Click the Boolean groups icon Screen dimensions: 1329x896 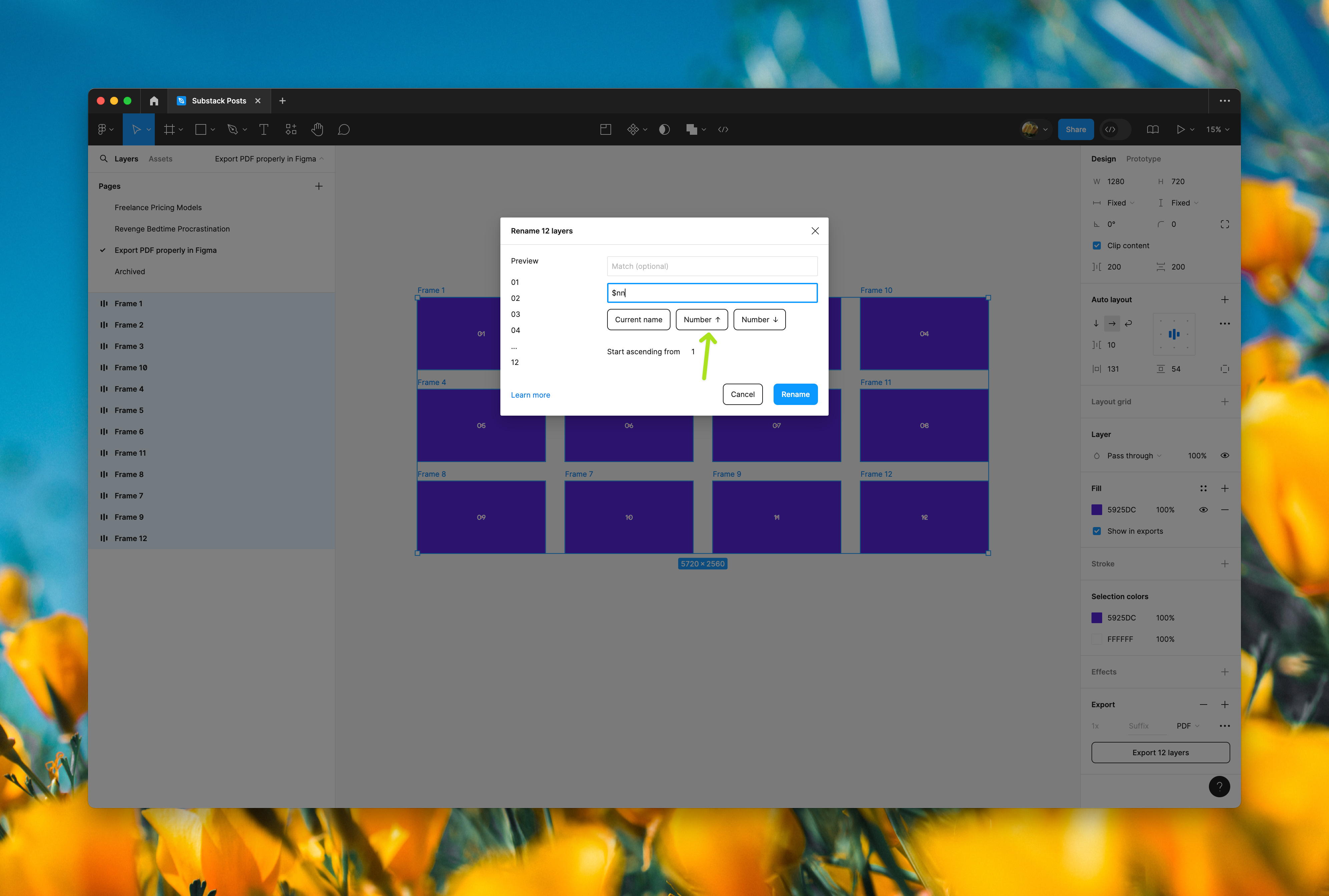(692, 130)
